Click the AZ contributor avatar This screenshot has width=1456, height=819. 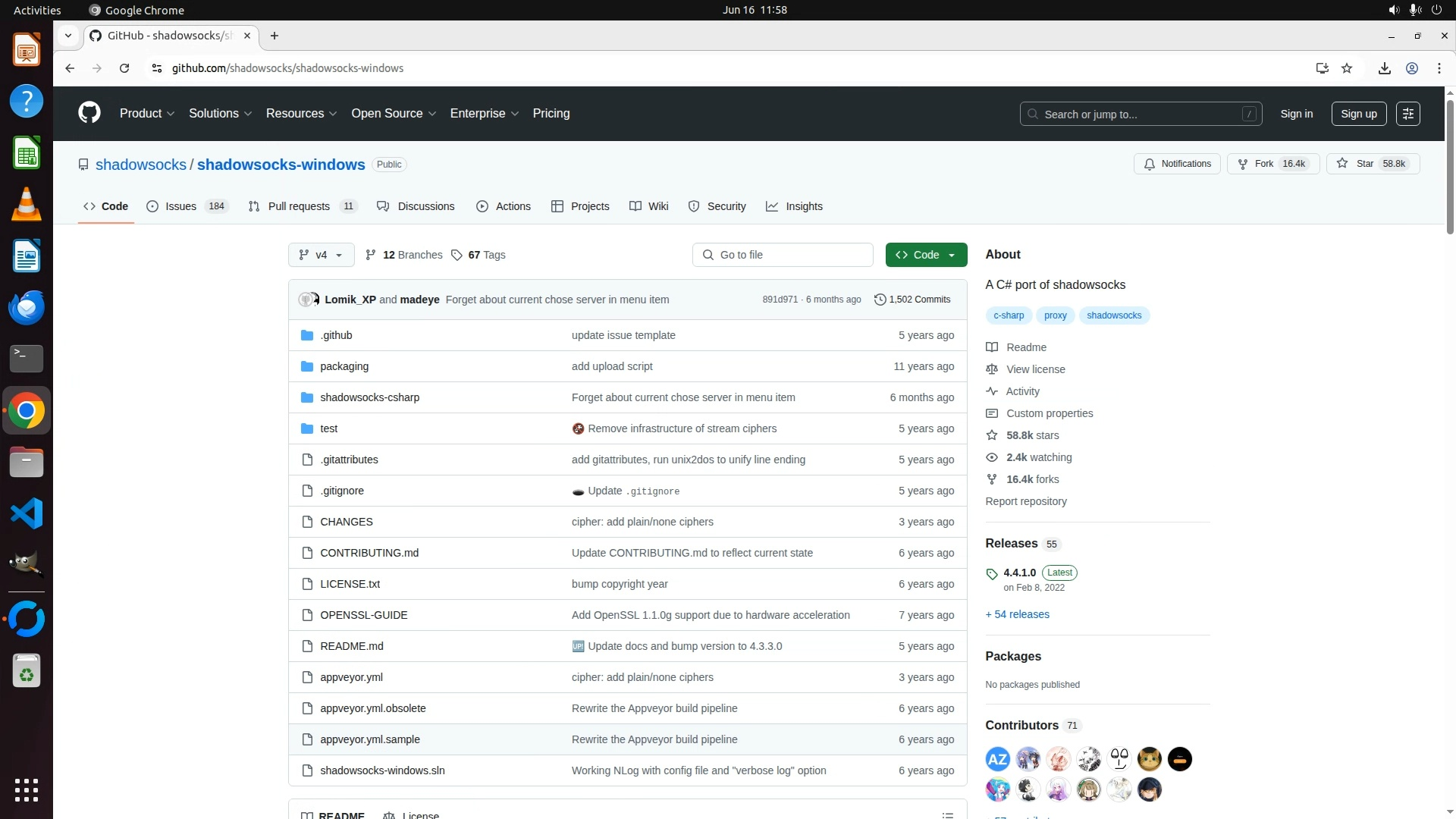(997, 759)
